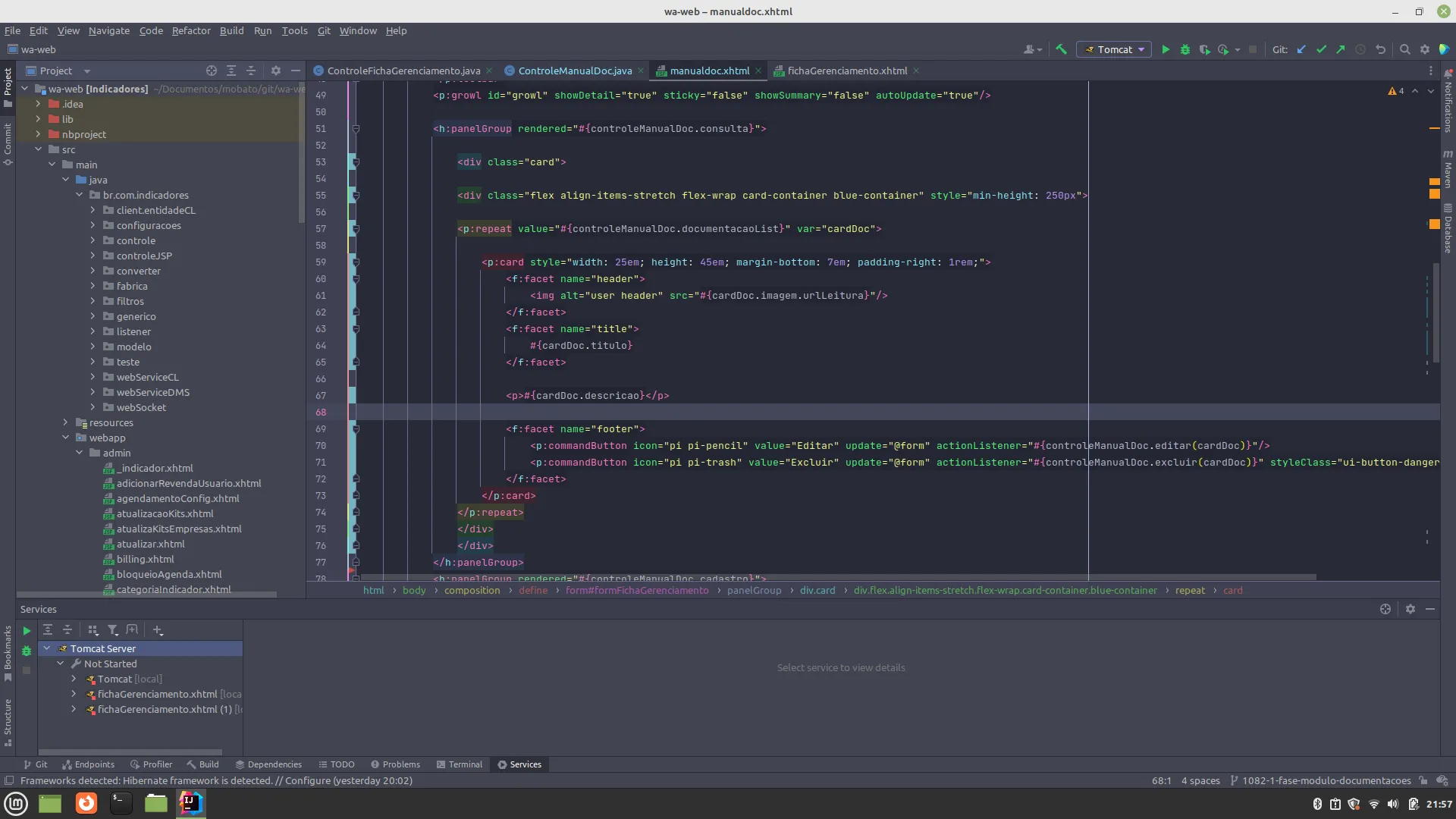Expand the resources folder in project tree
The height and width of the screenshot is (819, 1456).
pos(65,422)
